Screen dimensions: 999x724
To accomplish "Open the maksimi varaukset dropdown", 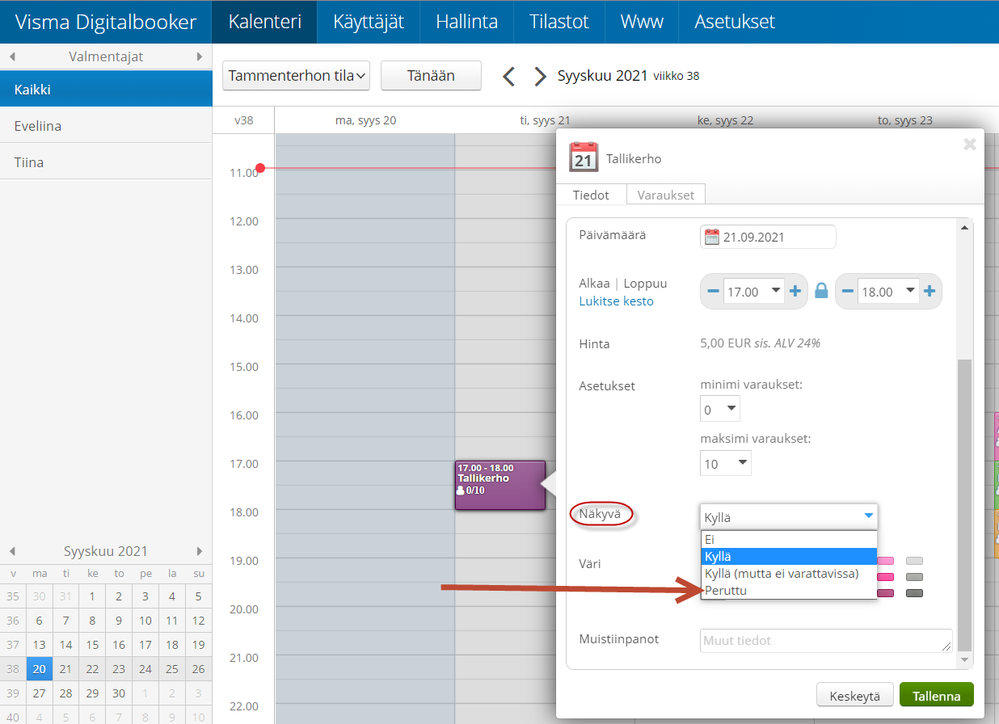I will (x=726, y=463).
